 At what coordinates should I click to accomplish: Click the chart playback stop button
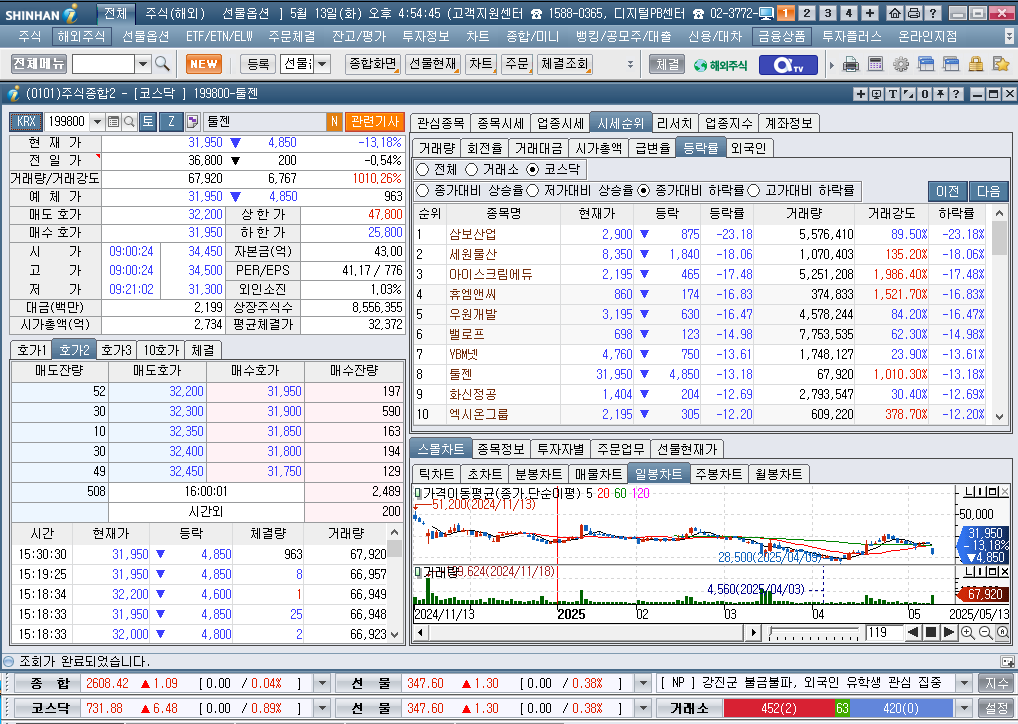[x=930, y=632]
